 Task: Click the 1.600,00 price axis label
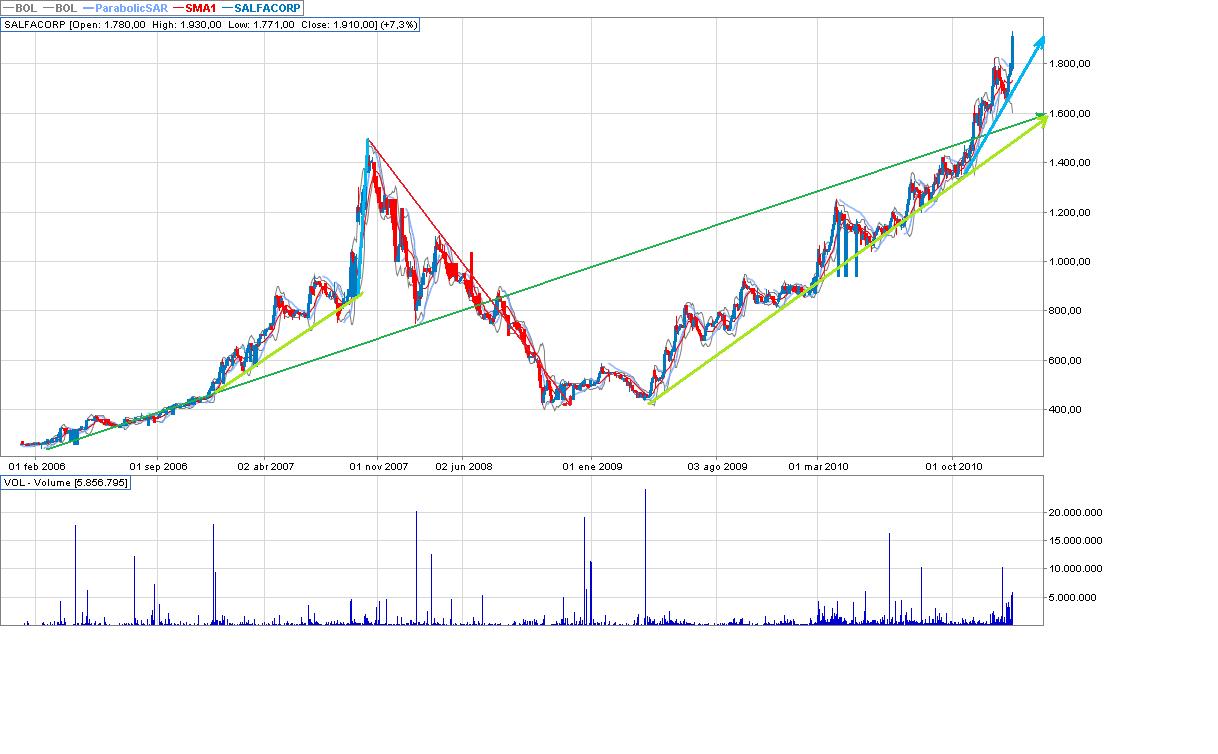pos(1069,113)
